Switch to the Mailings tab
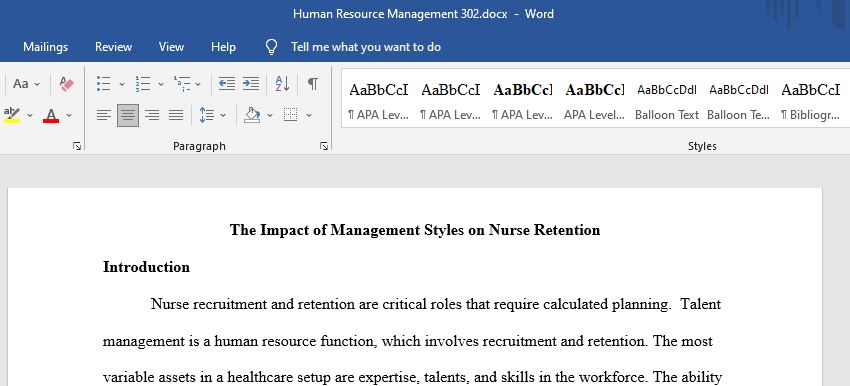This screenshot has width=850, height=386. point(46,47)
